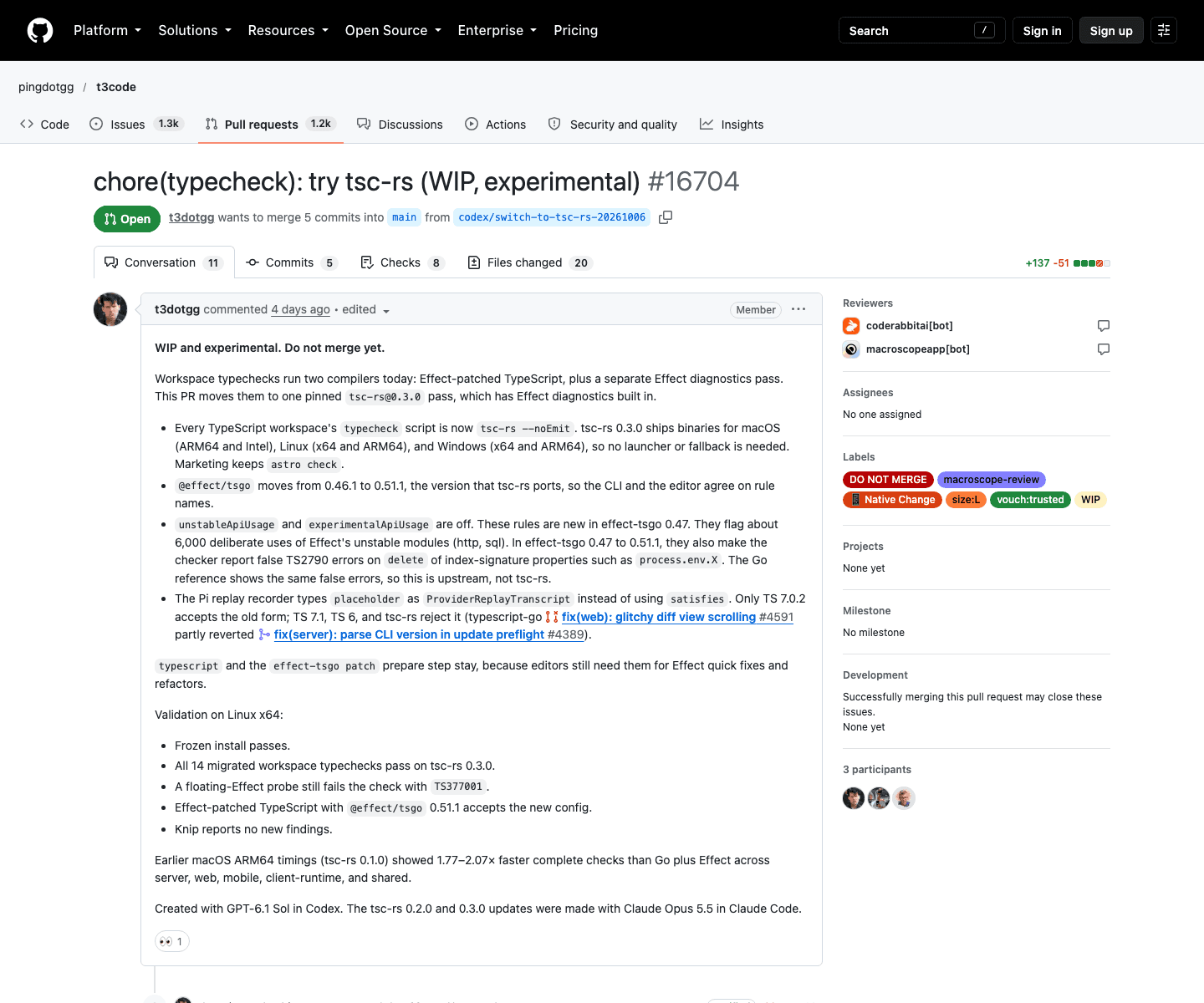Open the GitHub home logo
1204x1003 pixels.
(40, 30)
